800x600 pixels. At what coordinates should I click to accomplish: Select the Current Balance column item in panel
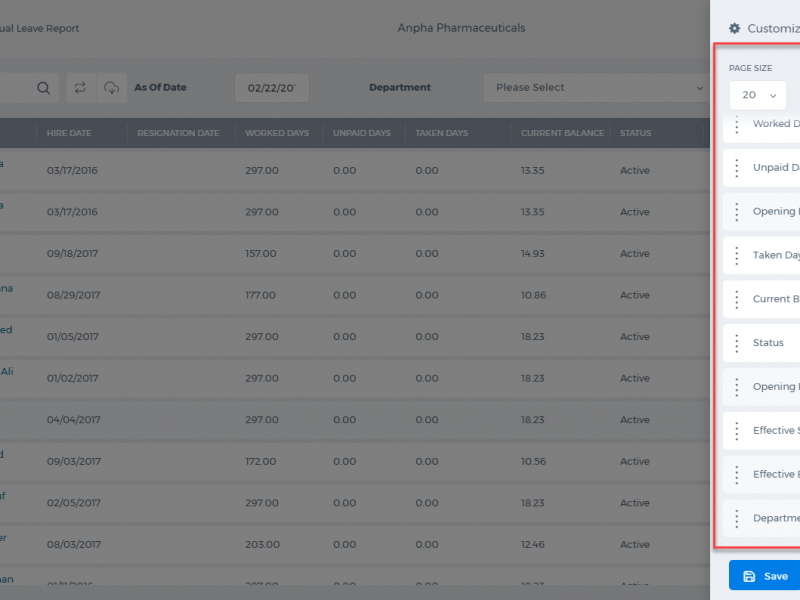click(x=762, y=299)
